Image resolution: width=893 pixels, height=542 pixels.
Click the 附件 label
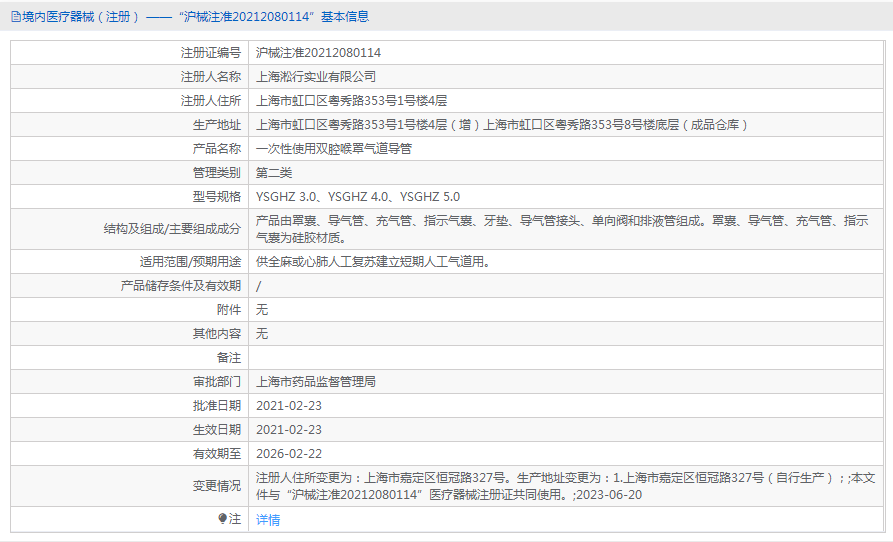pos(229,310)
